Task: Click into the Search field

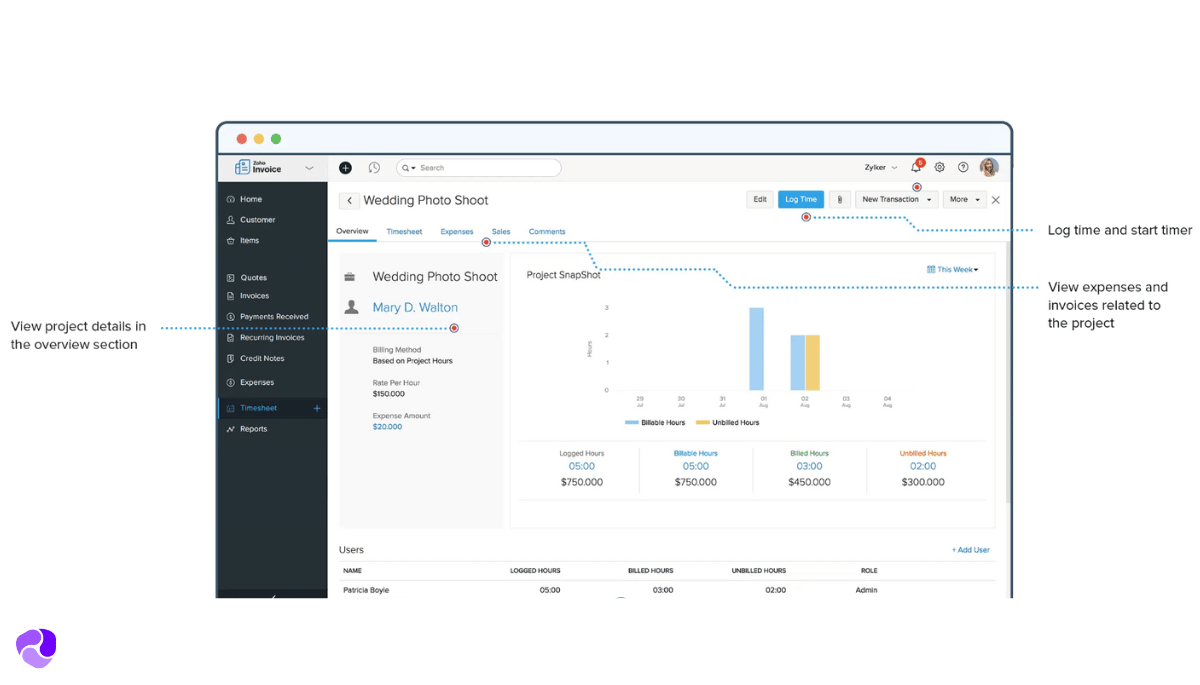Action: click(485, 168)
